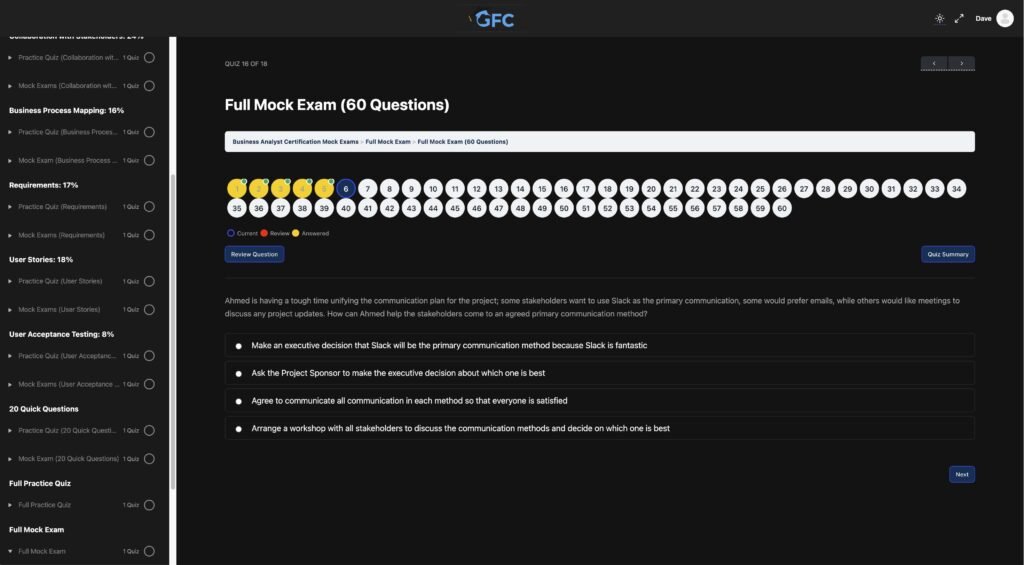
Task: Open Business Analyst Certification Mock Exams breadcrumb
Action: pos(295,142)
